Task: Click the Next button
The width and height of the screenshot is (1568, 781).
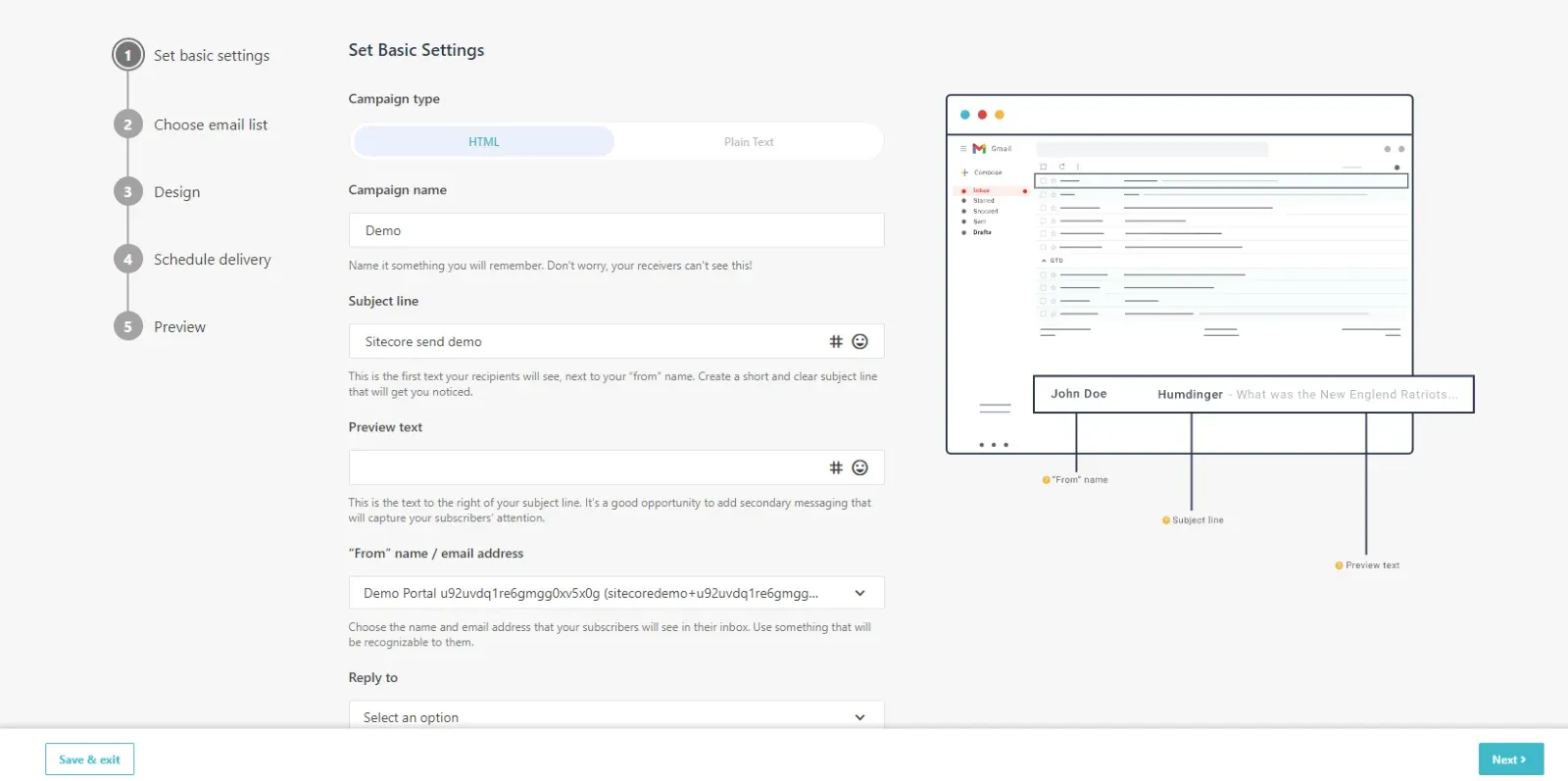Action: point(1510,759)
